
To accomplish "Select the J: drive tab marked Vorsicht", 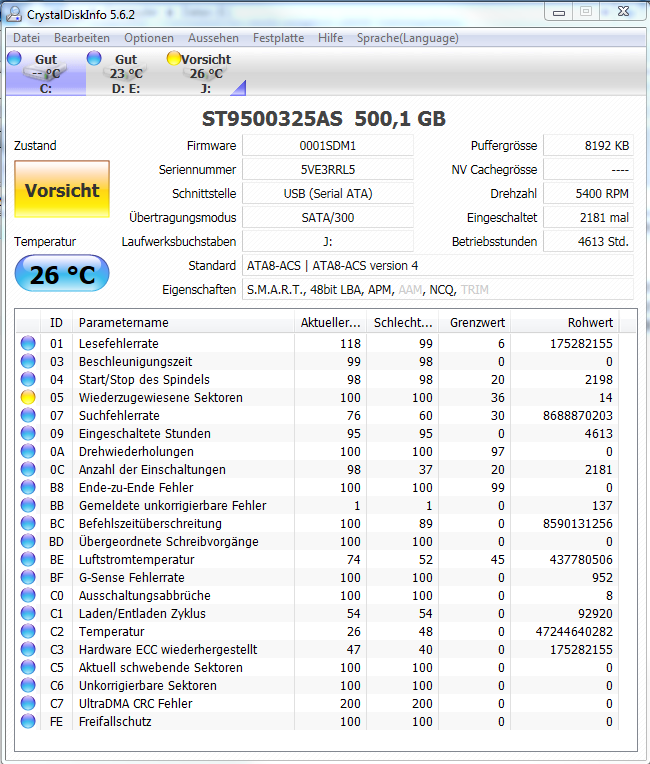I will (x=206, y=73).
